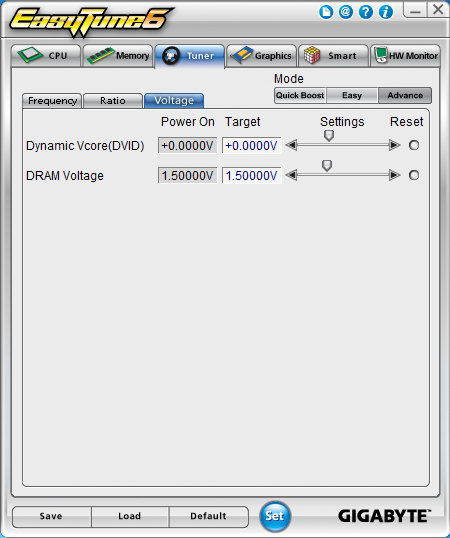The image size is (450, 538).
Task: Open the HW Monitor tab
Action: click(405, 56)
